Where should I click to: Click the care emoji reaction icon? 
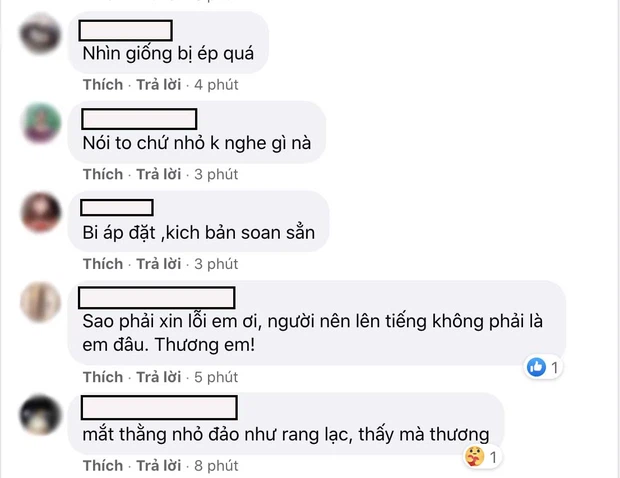(x=474, y=457)
